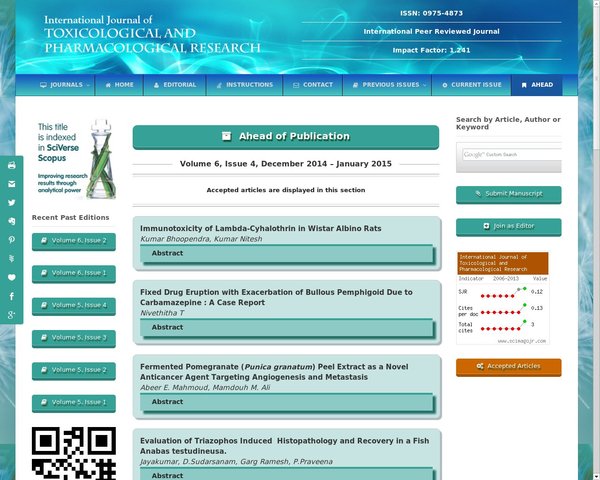This screenshot has width=600, height=480.
Task: Click the icon below the Pinterest icon
Action: 12,258
